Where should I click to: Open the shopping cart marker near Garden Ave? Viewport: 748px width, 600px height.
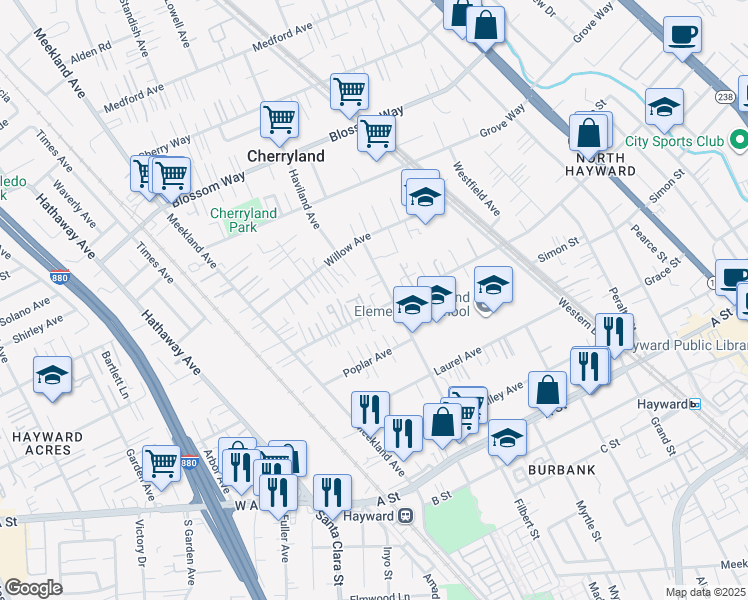coord(161,463)
